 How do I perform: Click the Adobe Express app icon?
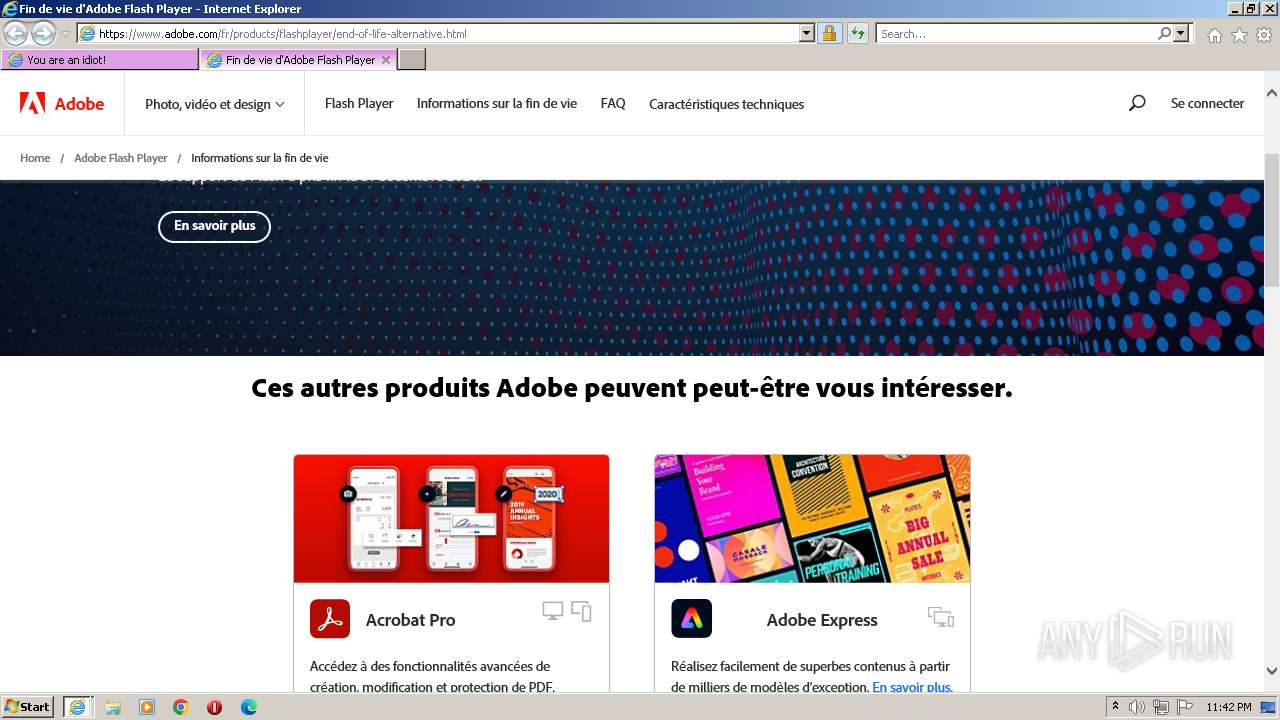(691, 619)
